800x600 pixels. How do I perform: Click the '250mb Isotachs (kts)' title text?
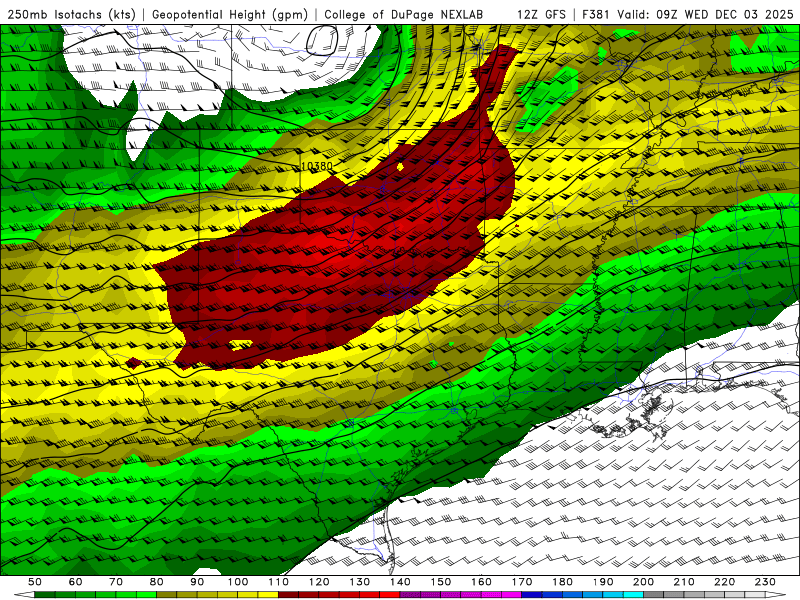(72, 15)
